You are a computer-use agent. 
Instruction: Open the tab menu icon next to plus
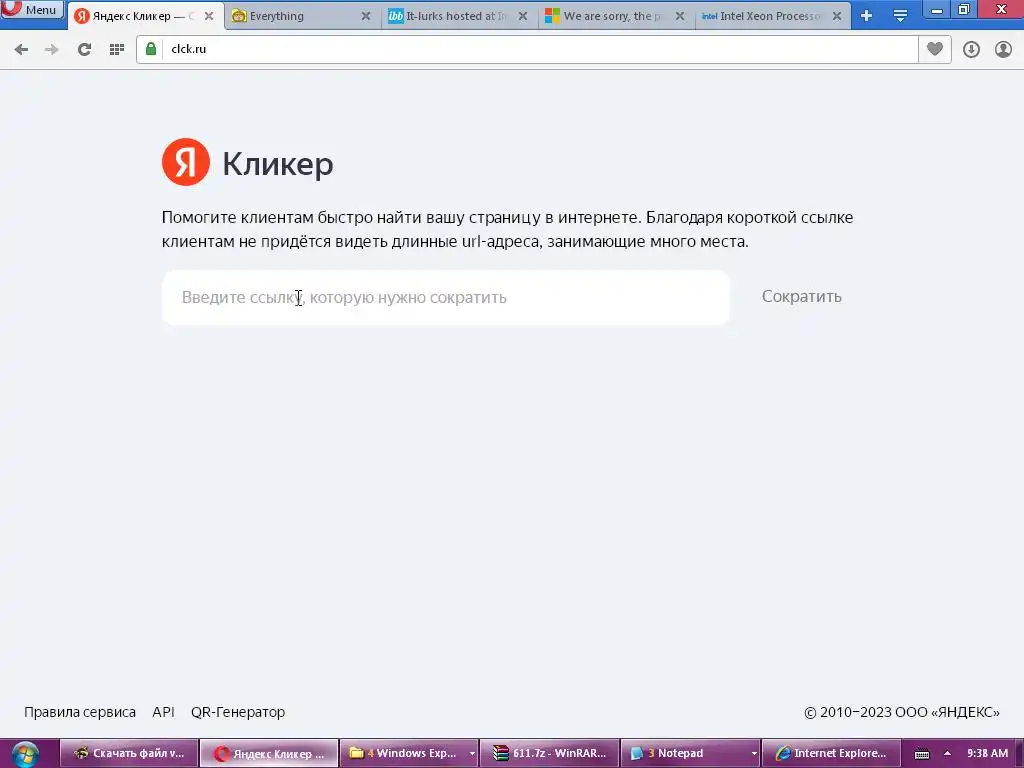click(x=901, y=16)
